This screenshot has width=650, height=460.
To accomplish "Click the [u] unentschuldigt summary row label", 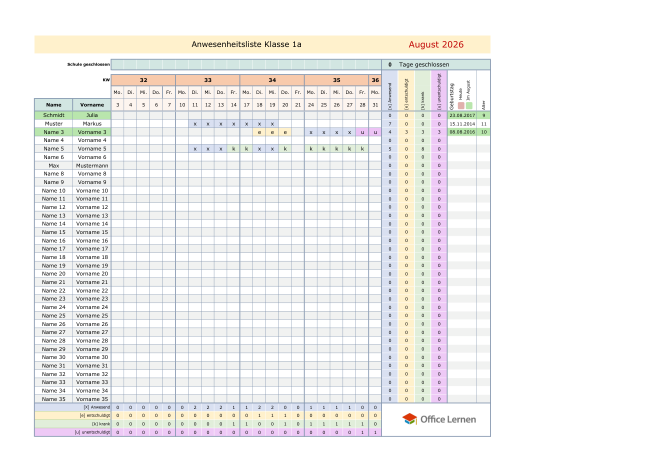I will point(92,432).
